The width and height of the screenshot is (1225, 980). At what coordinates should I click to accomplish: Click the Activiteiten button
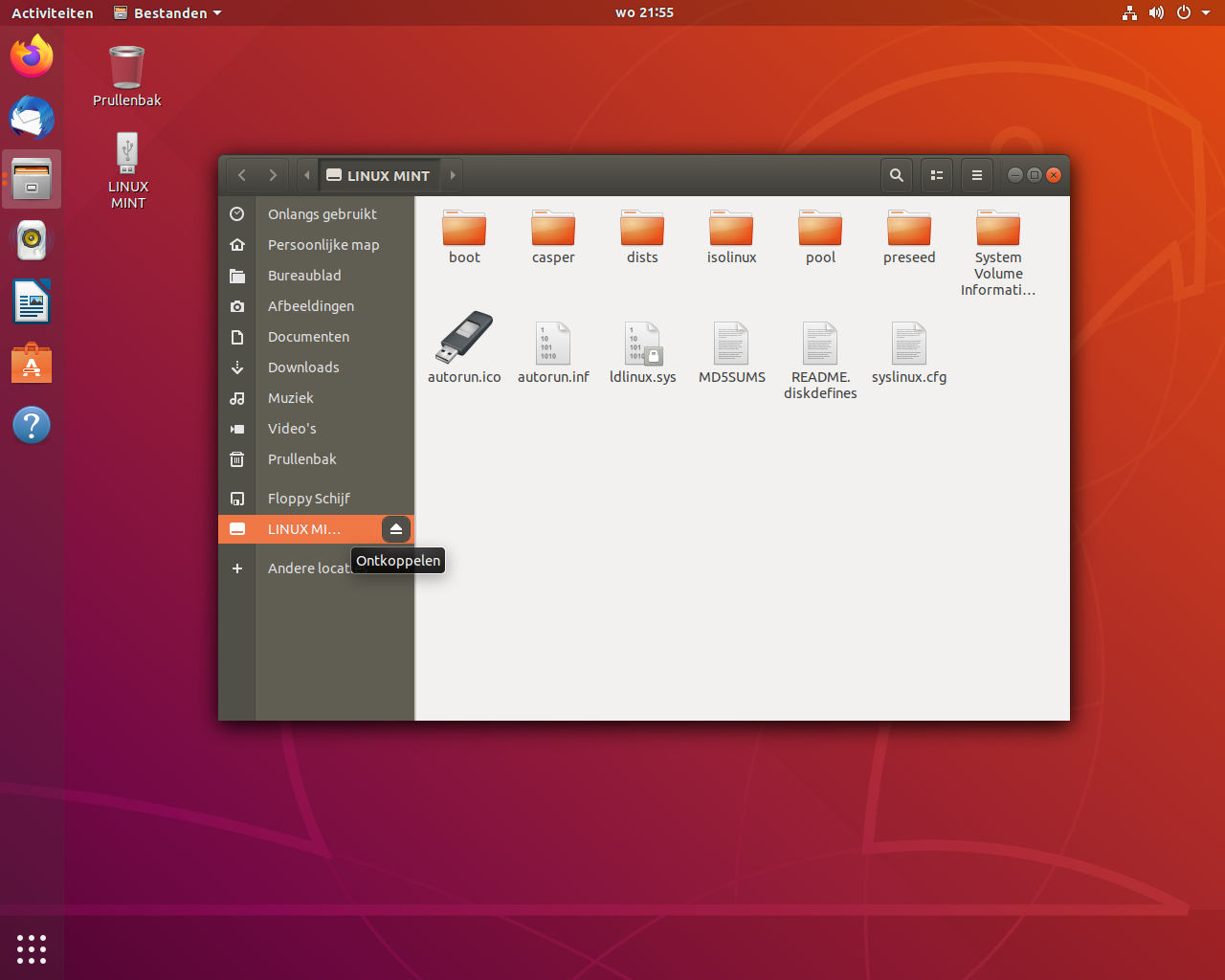[53, 12]
